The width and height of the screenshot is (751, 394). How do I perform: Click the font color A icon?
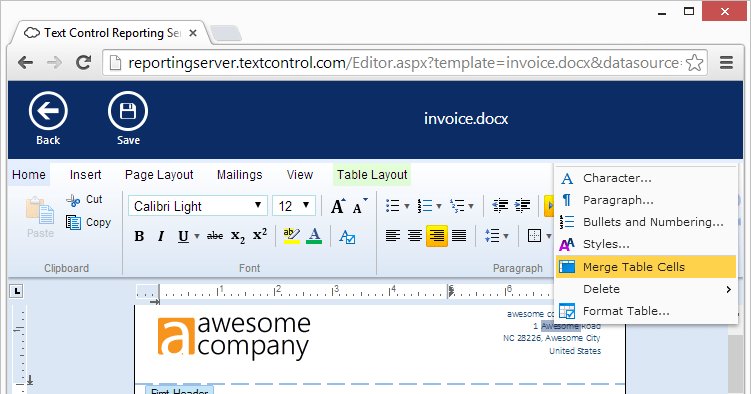click(x=314, y=236)
